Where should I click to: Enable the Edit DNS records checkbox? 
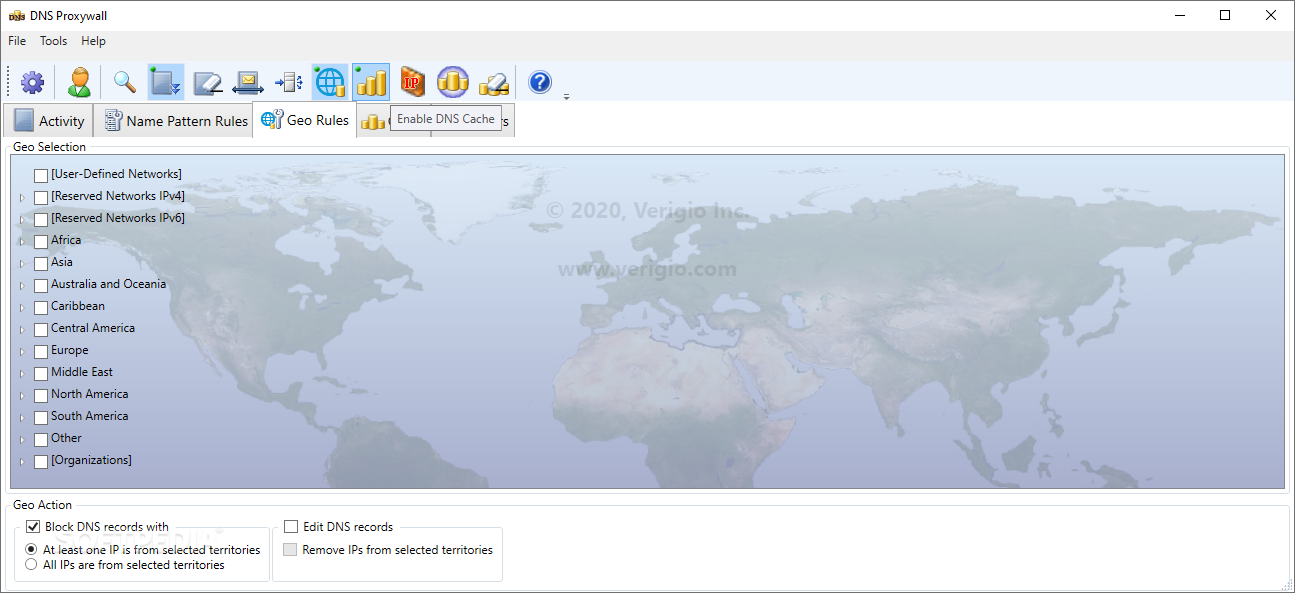(291, 527)
